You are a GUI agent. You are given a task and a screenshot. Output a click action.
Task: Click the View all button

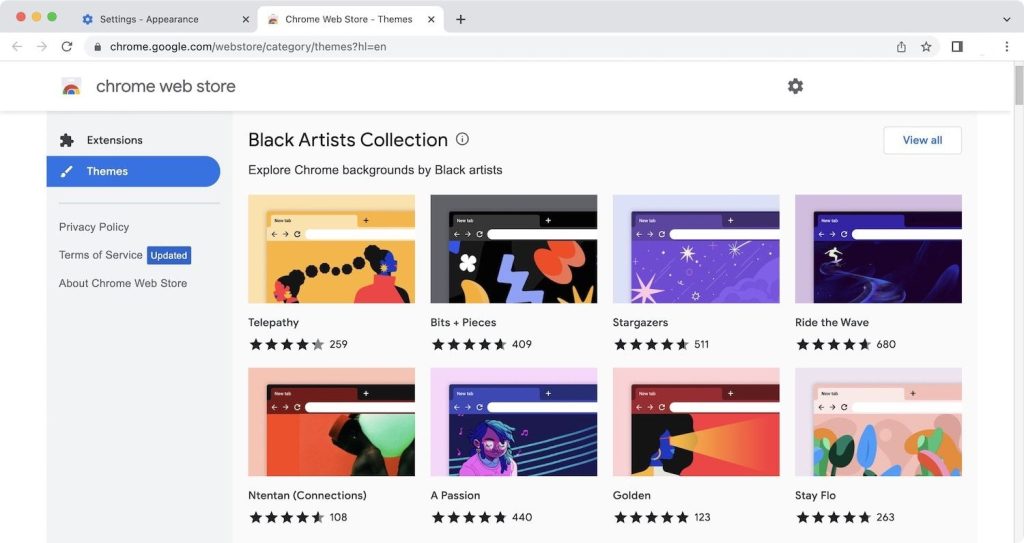pyautogui.click(x=922, y=140)
